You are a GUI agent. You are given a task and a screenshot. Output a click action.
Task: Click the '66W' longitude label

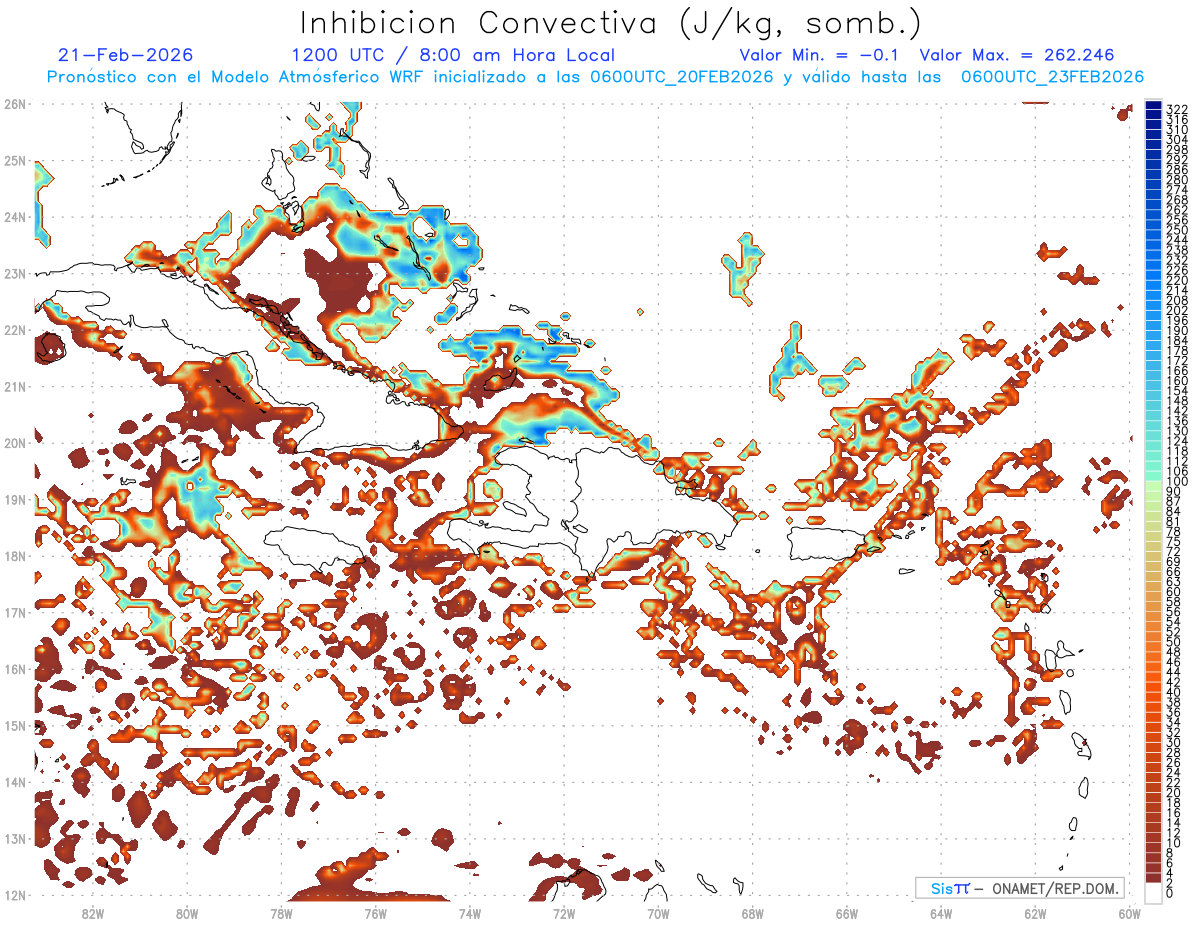tap(847, 913)
